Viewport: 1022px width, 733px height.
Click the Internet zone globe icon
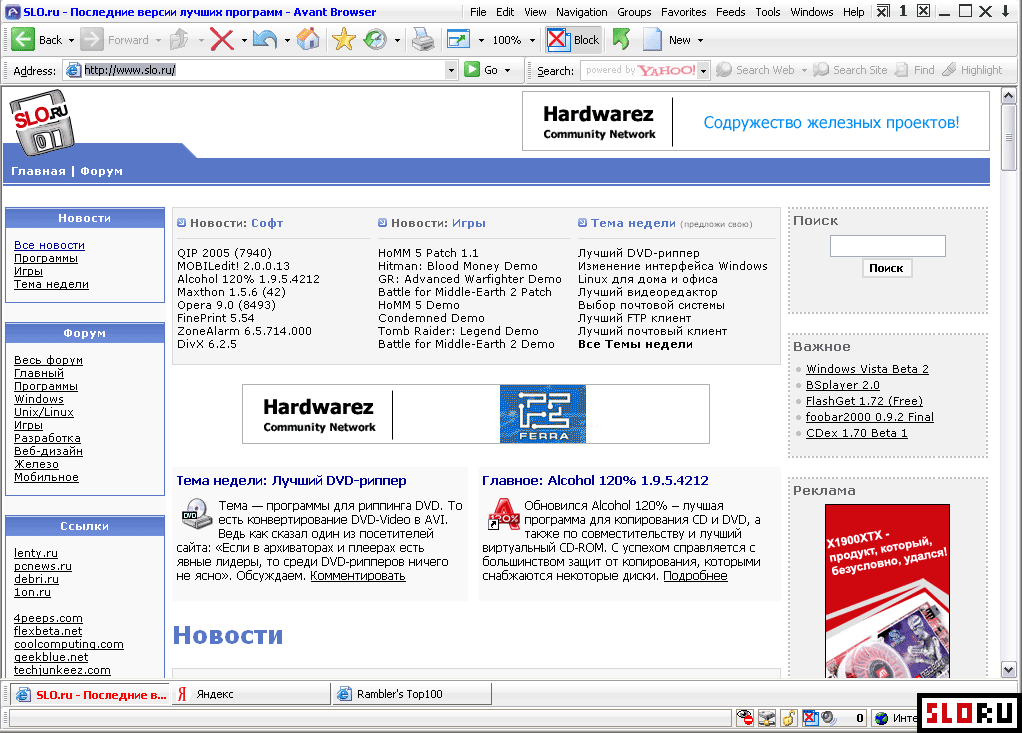[x=882, y=718]
